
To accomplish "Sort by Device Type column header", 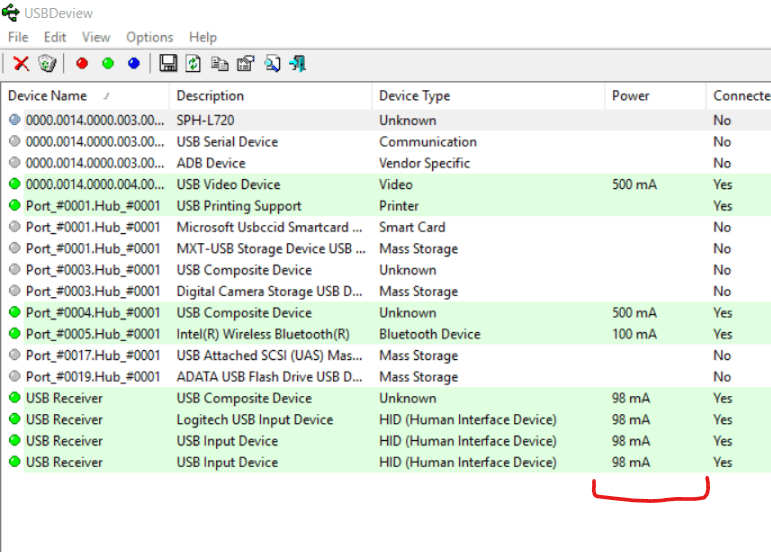I will [x=414, y=96].
